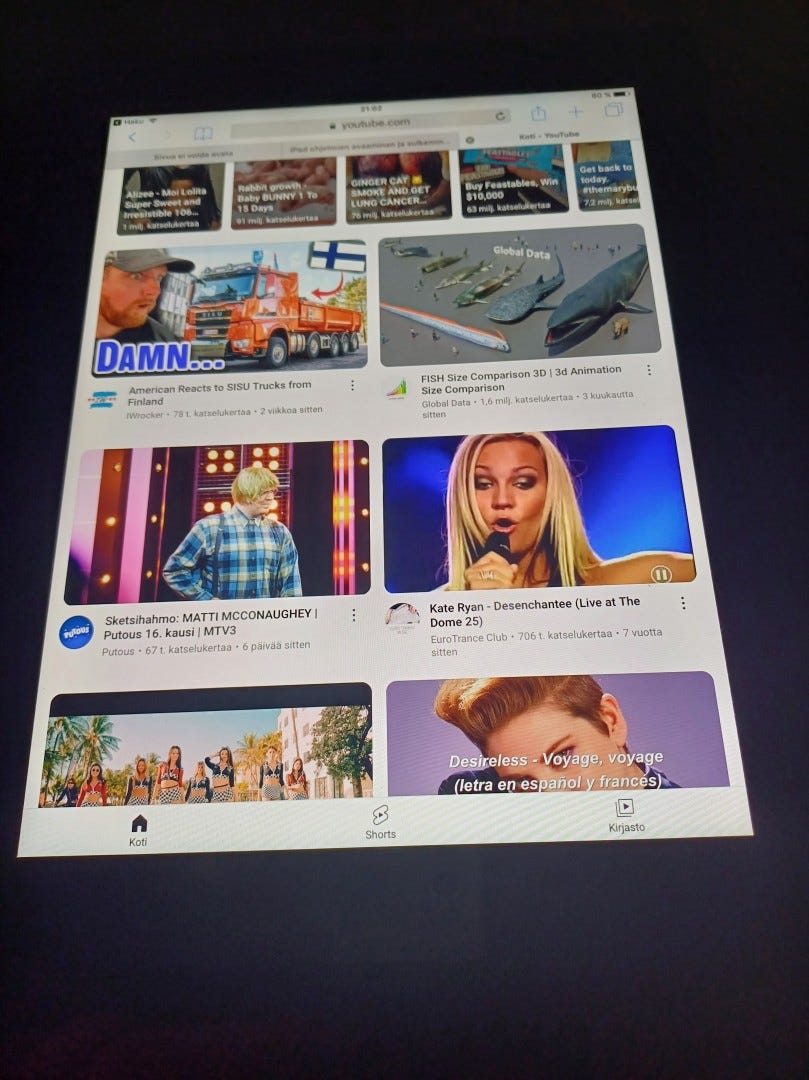Open more options for 'FISH Size Comparison 3D'
809x1080 pixels.
649,371
